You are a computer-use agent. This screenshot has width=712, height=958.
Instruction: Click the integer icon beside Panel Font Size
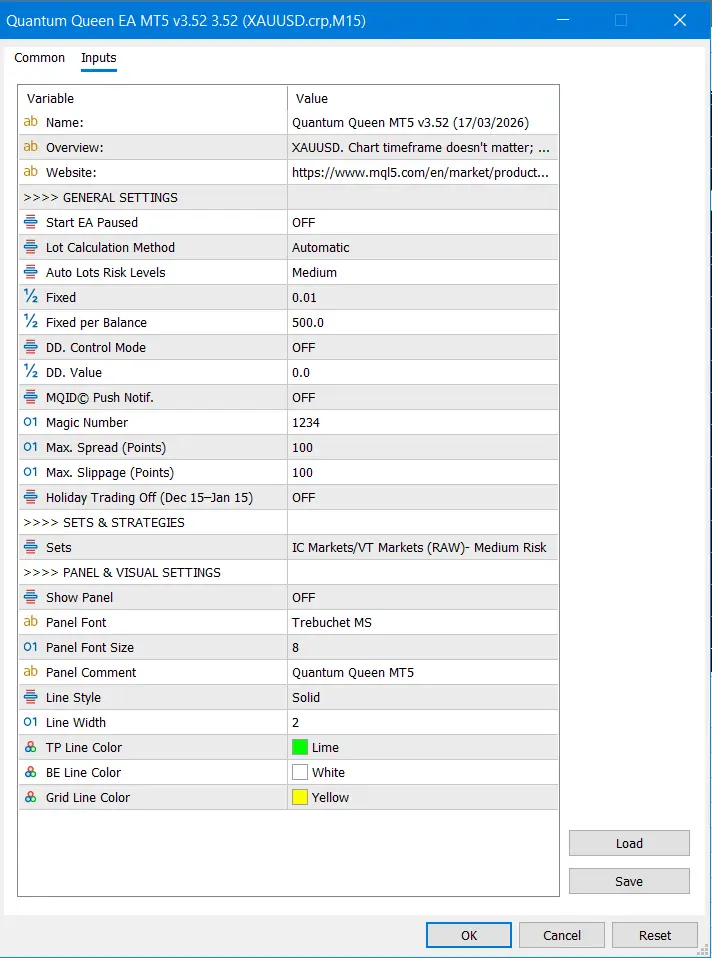click(31, 647)
